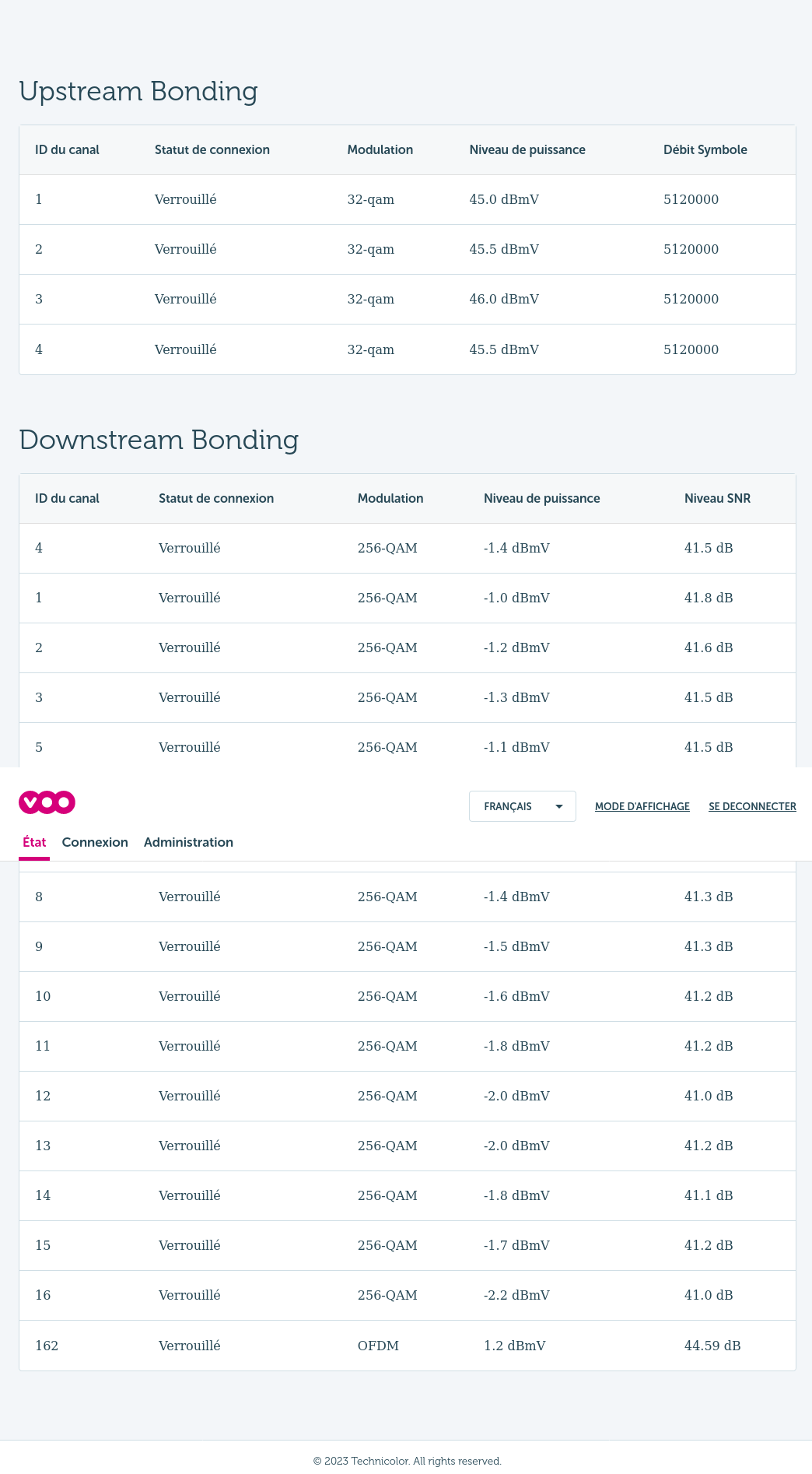Click the 44.59 dB SNR value

tap(712, 1346)
